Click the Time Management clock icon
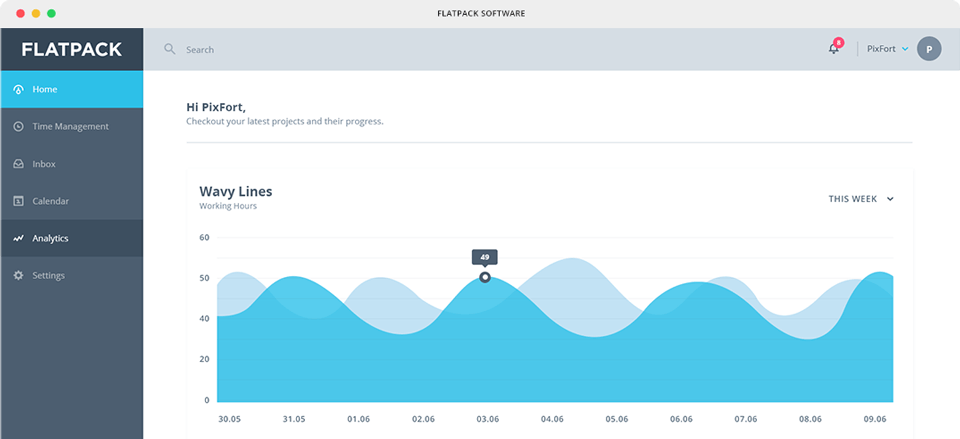Viewport: 960px width, 439px height. click(x=18, y=127)
